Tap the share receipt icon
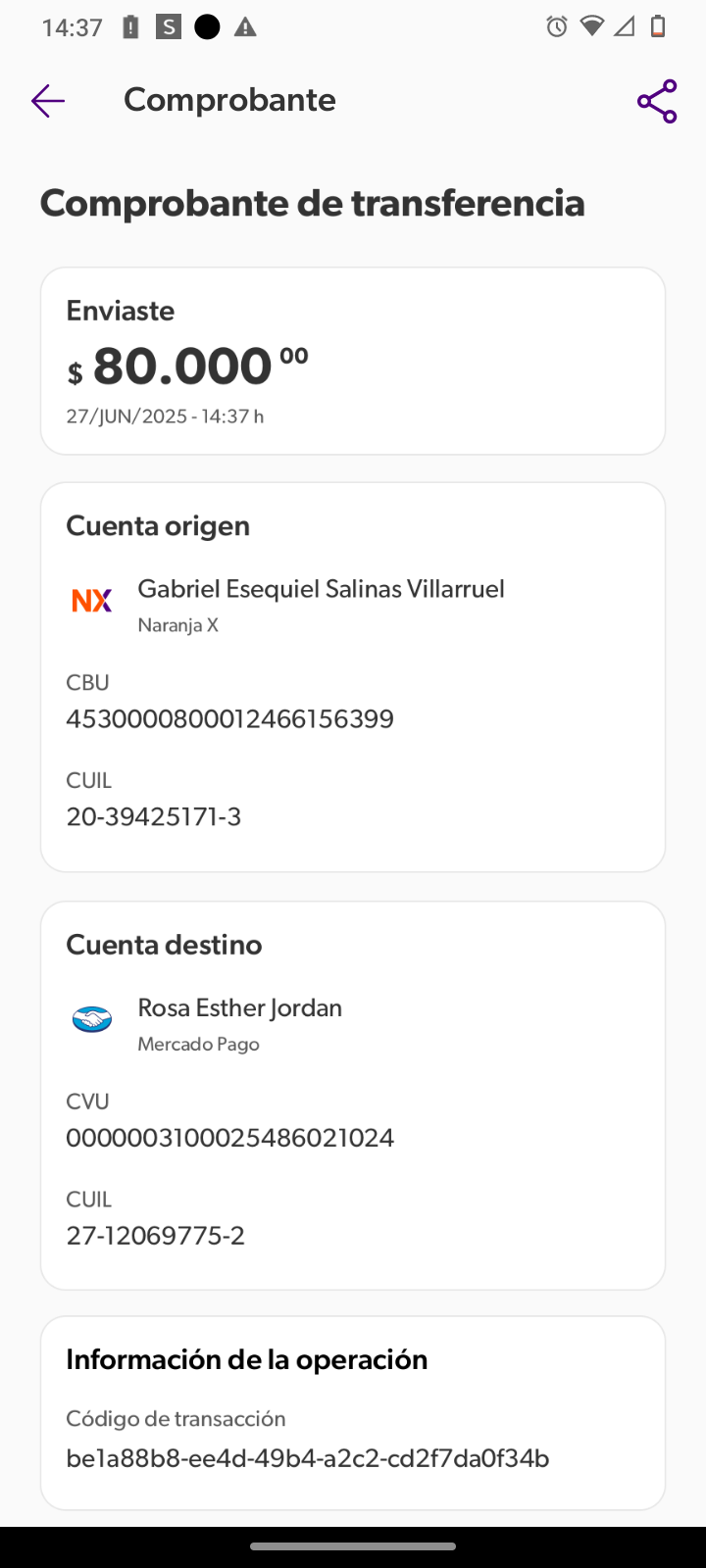 pyautogui.click(x=657, y=101)
